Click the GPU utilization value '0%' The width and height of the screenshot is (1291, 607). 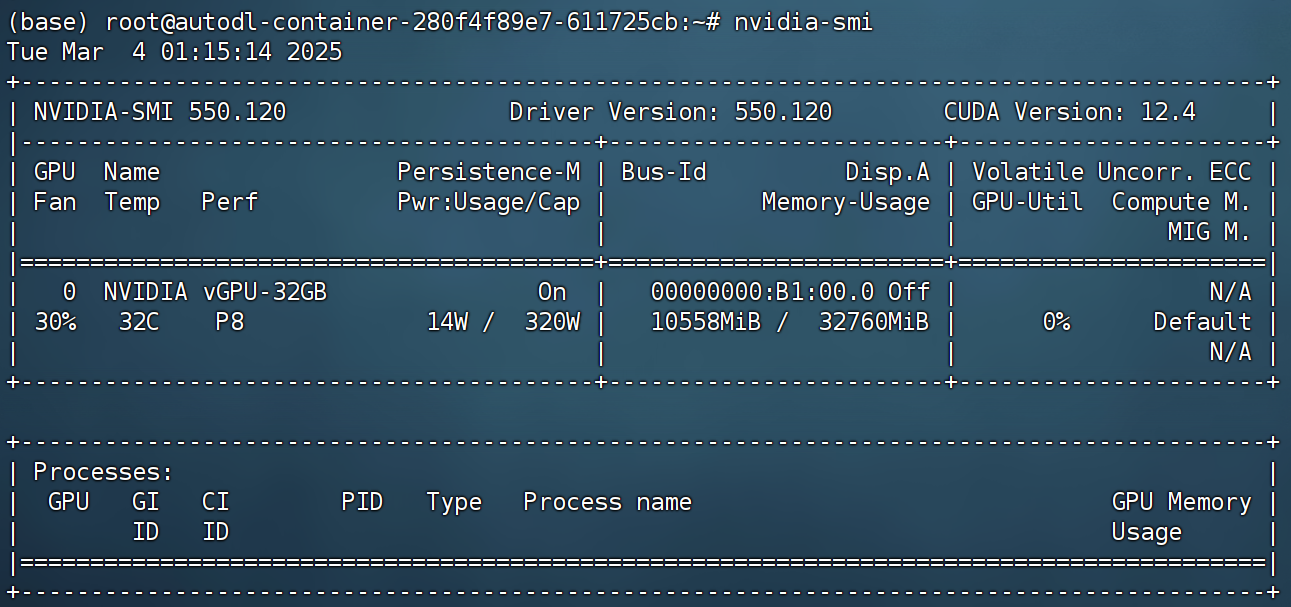tap(1056, 322)
